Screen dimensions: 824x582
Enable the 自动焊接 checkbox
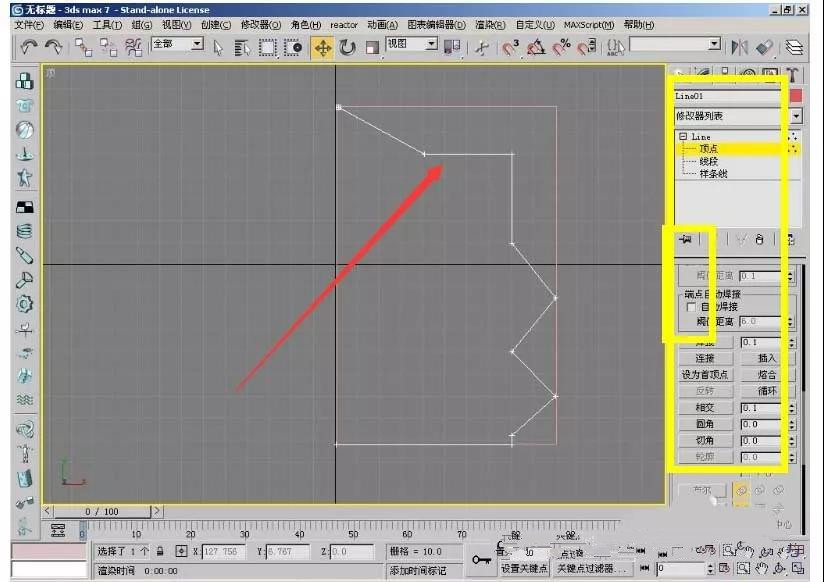tap(691, 307)
